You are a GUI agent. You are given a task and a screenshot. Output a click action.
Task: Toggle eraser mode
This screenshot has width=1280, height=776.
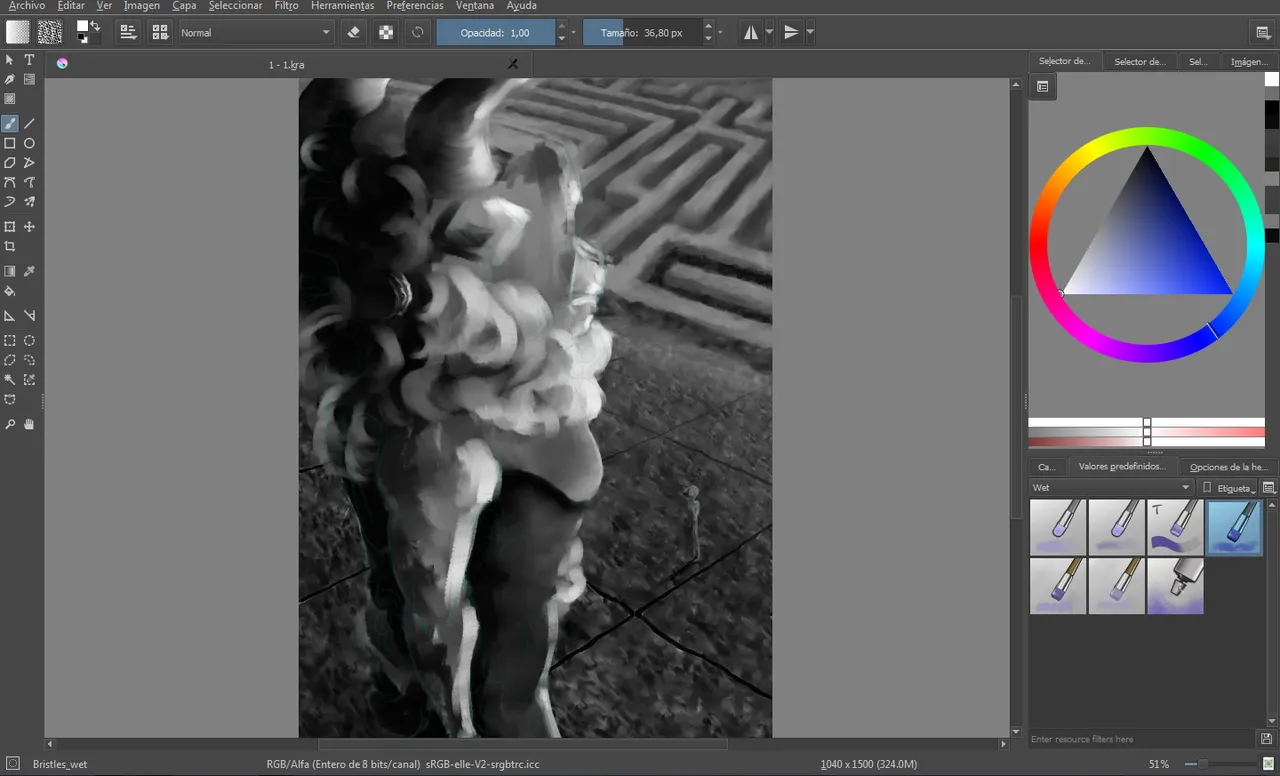tap(353, 32)
